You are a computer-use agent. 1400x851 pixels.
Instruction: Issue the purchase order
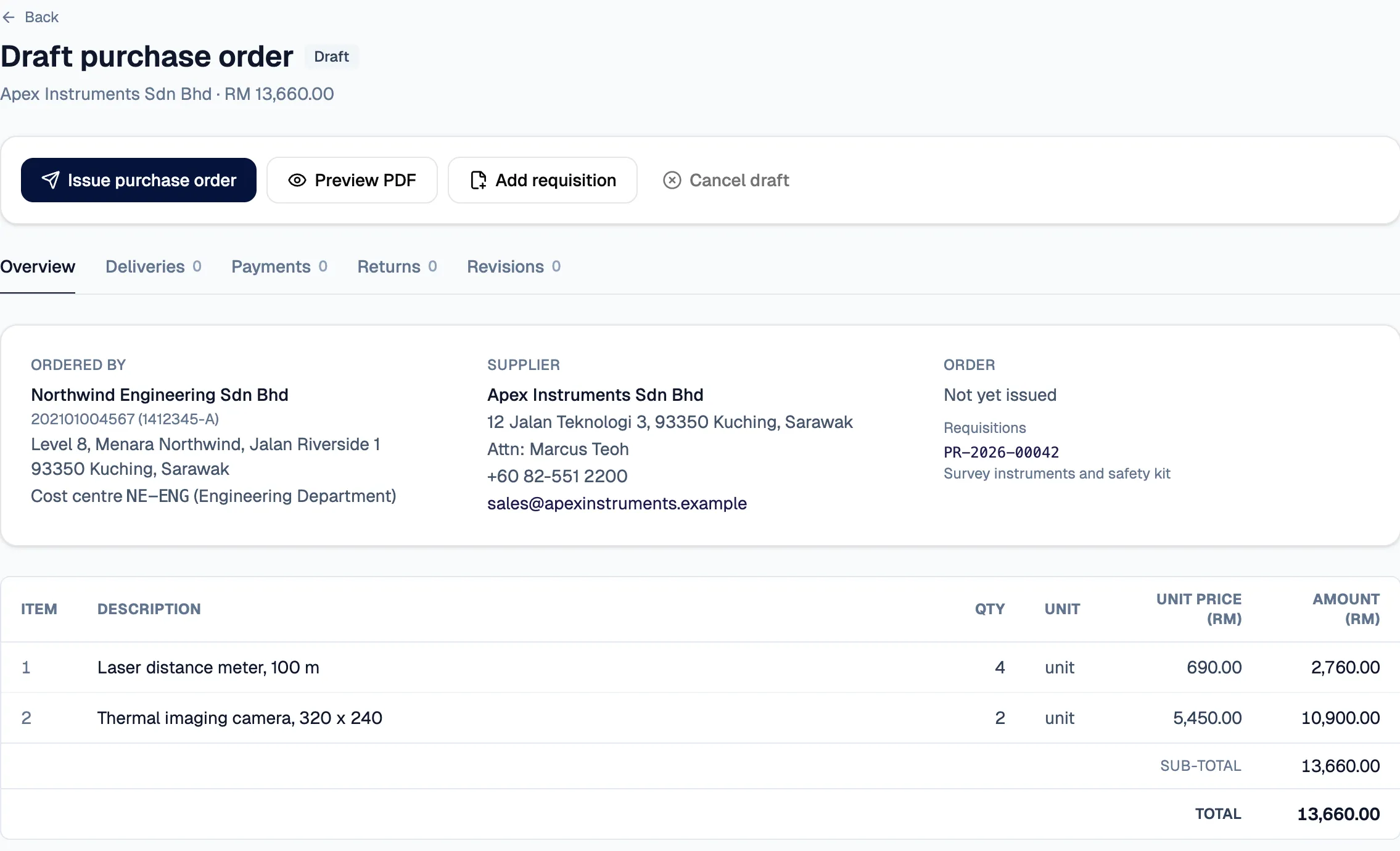coord(139,180)
